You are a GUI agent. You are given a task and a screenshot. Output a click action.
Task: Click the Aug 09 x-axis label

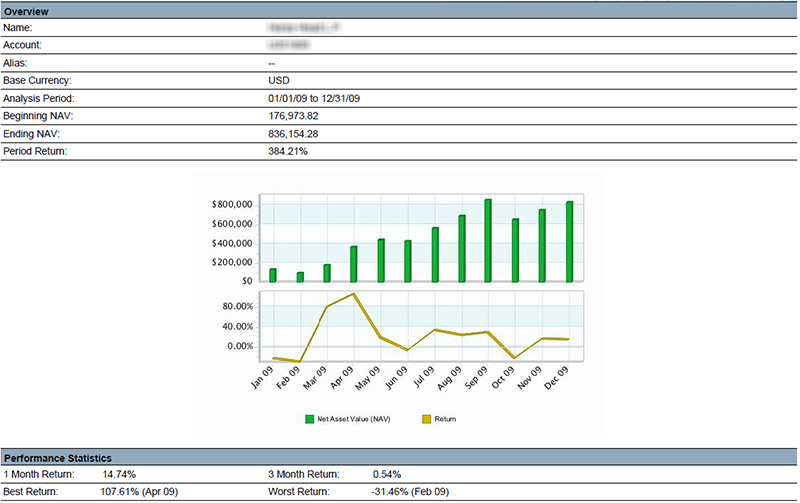pos(449,378)
